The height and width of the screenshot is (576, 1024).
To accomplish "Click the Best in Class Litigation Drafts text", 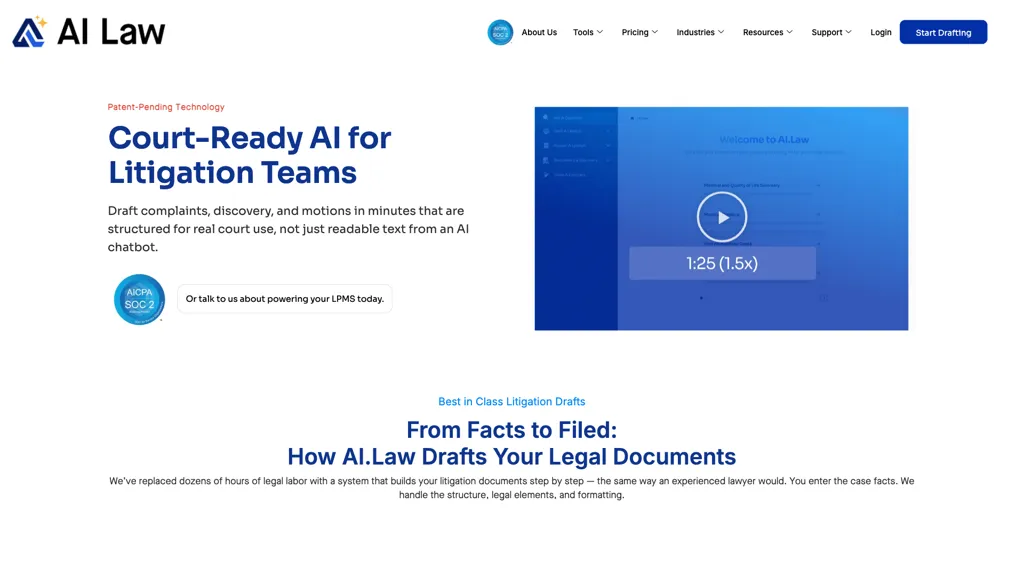I will [x=511, y=402].
